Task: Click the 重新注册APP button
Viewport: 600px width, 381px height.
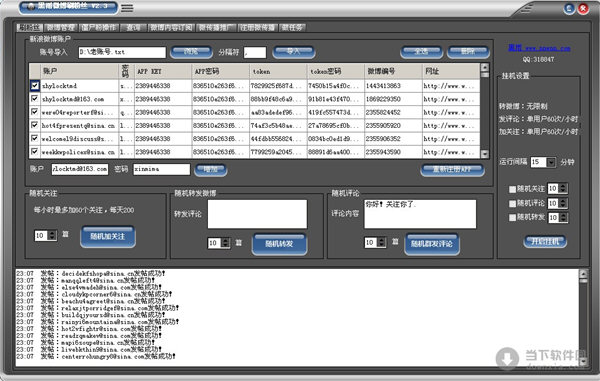Action: (x=452, y=169)
